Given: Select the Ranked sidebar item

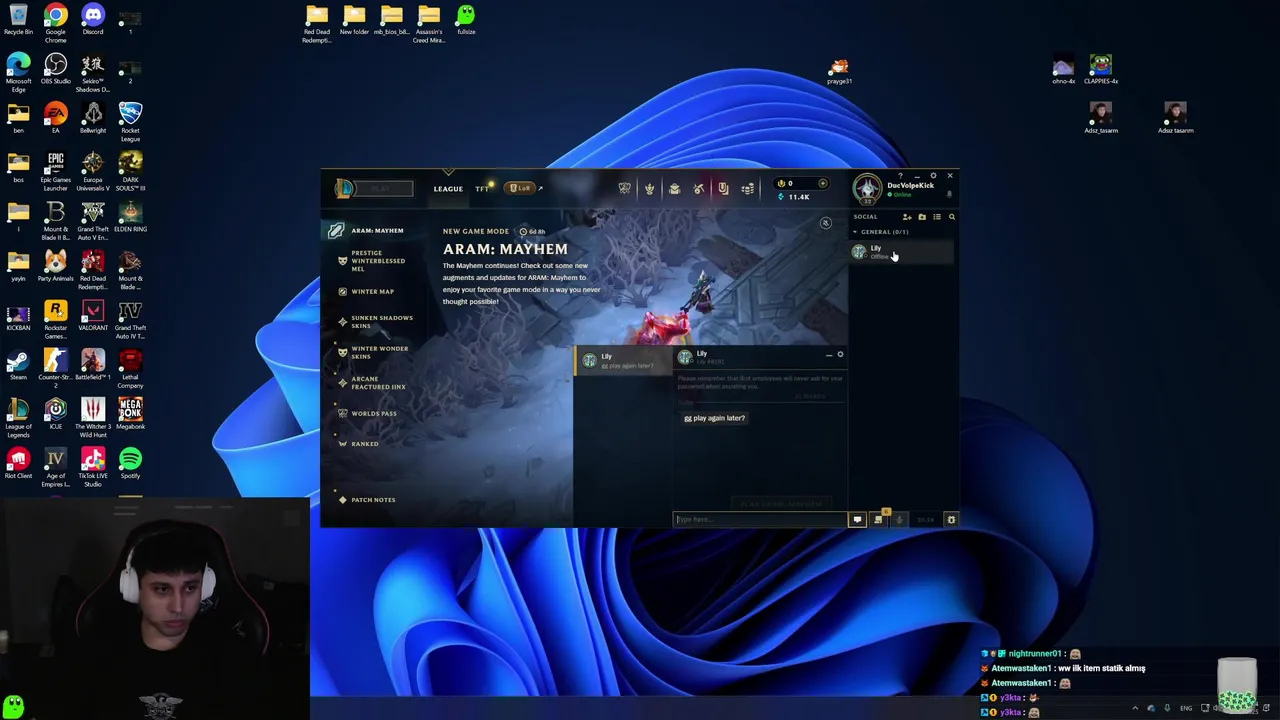Looking at the screenshot, I should tap(358, 444).
